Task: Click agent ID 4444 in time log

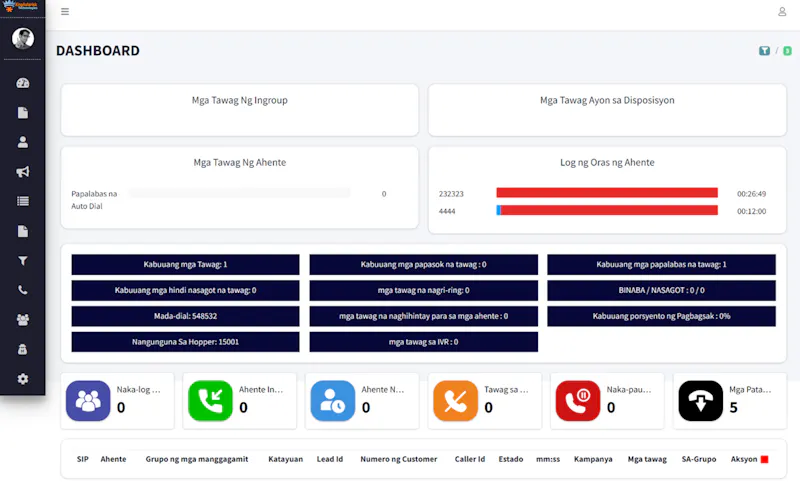Action: [x=447, y=211]
